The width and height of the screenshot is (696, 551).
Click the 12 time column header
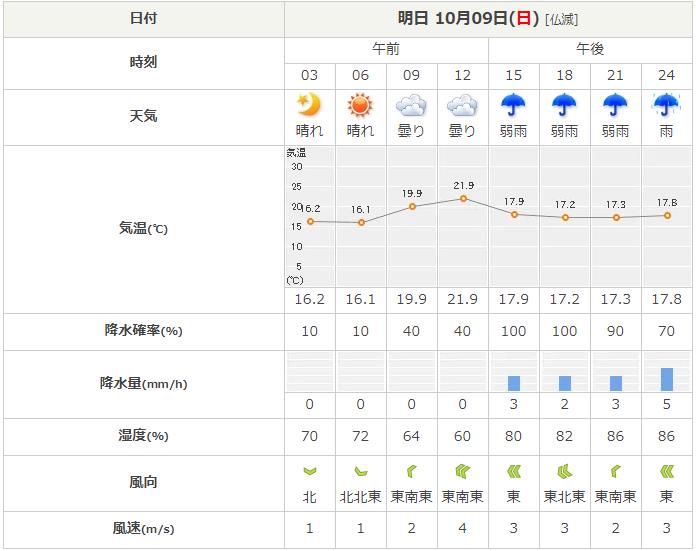click(462, 75)
